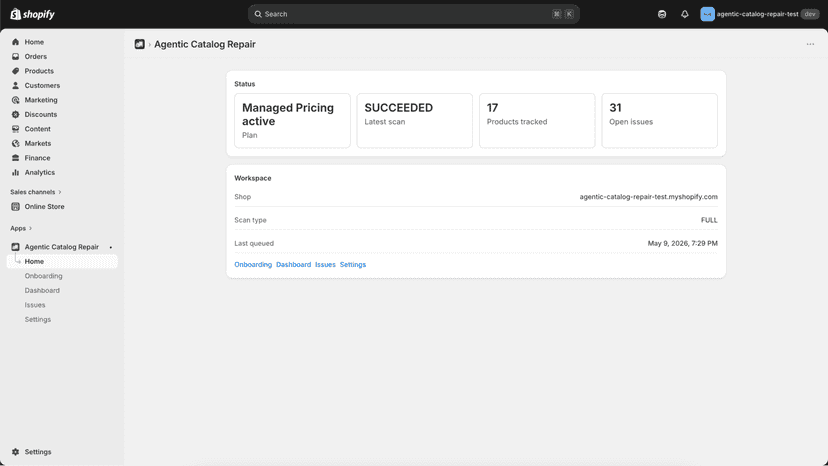Viewport: 828px width, 466px height.
Task: Click the Managed Pricing active plan card
Action: 292,121
